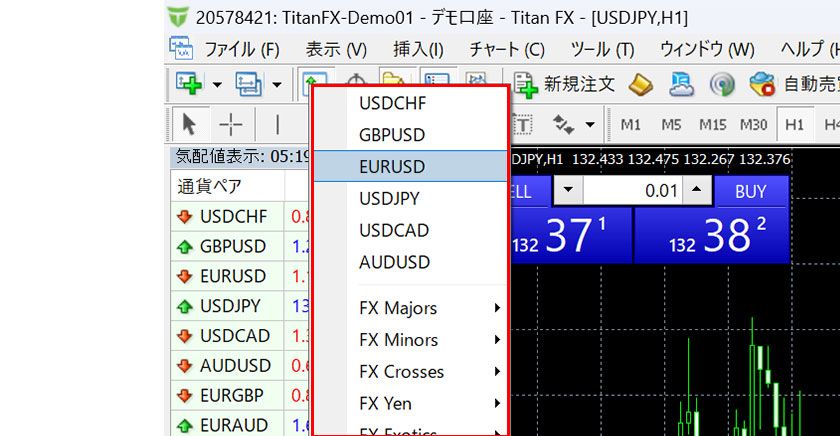Click the new order document icon

point(526,85)
